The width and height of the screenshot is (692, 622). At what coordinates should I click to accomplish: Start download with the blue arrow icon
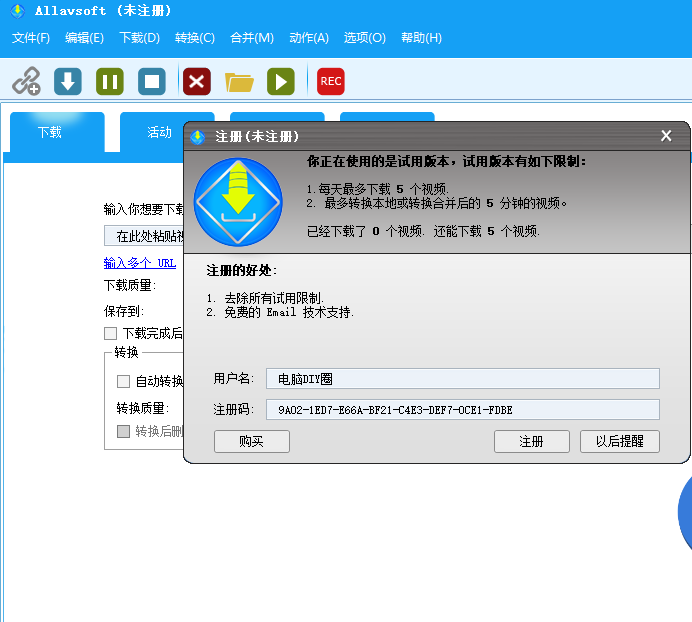coord(68,81)
